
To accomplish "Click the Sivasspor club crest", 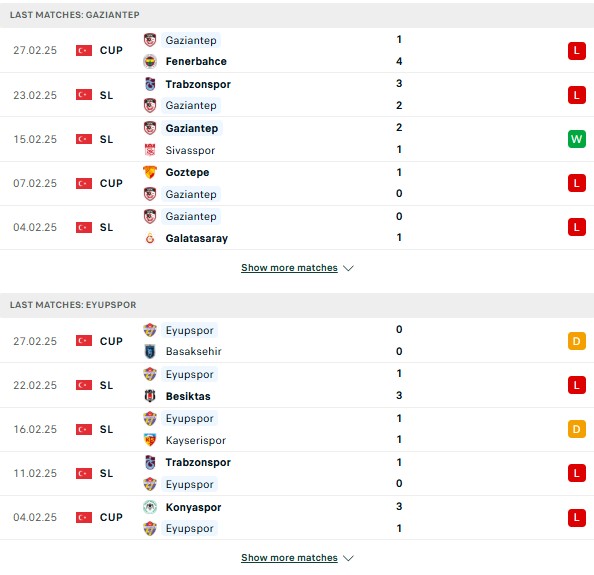I will 150,150.
